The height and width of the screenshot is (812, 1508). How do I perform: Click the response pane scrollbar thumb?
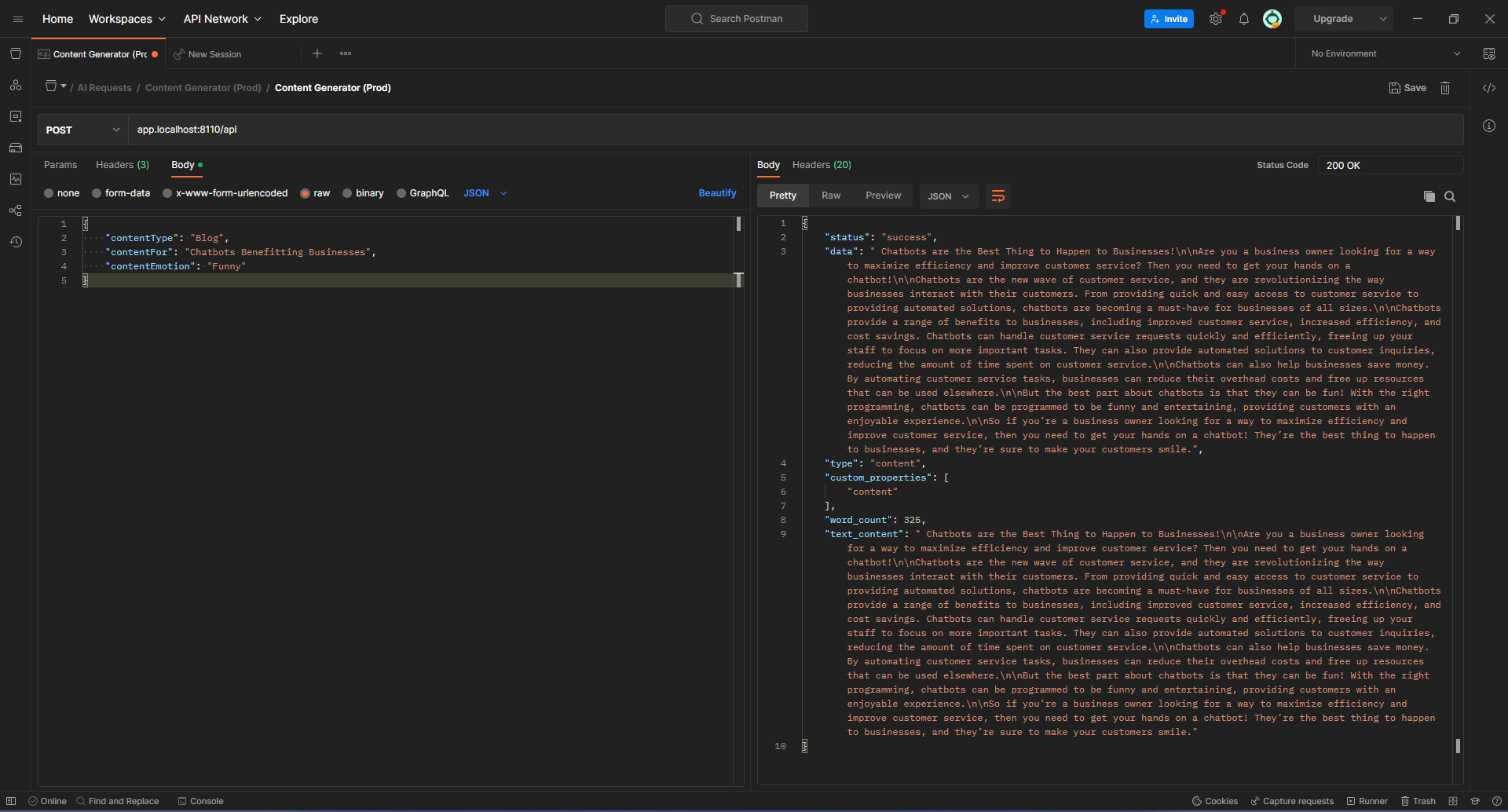(1458, 223)
